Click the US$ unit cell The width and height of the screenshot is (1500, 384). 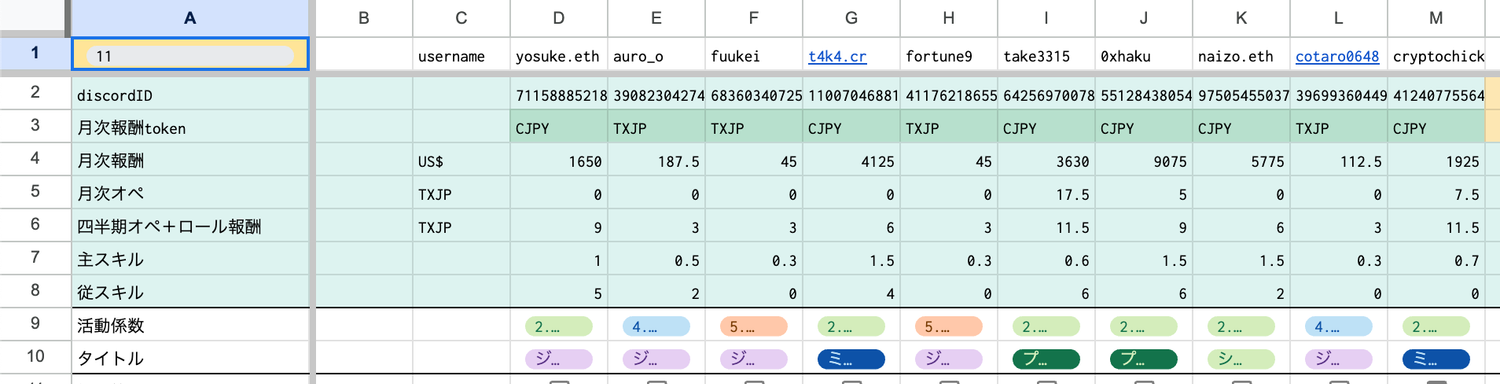coord(461,160)
